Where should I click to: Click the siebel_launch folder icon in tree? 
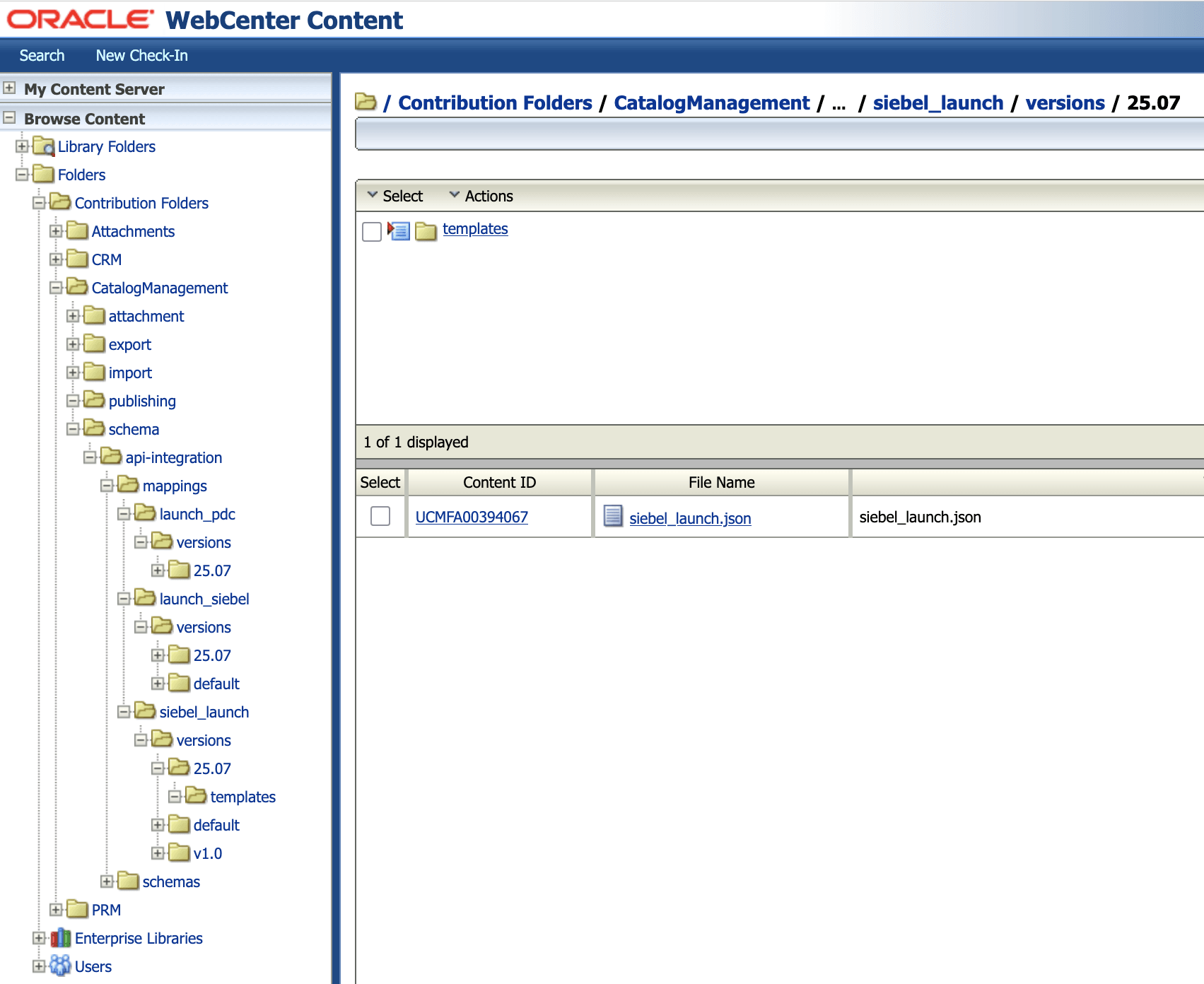click(145, 712)
